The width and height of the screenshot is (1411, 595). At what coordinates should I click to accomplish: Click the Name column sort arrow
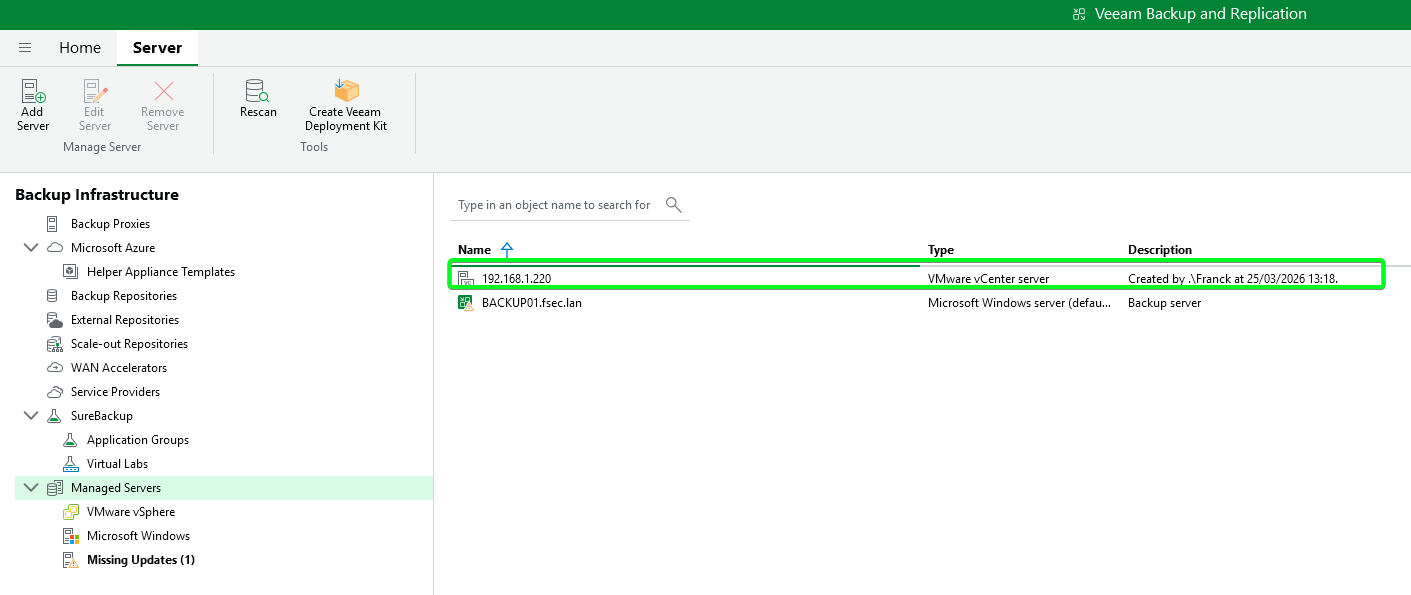click(506, 250)
